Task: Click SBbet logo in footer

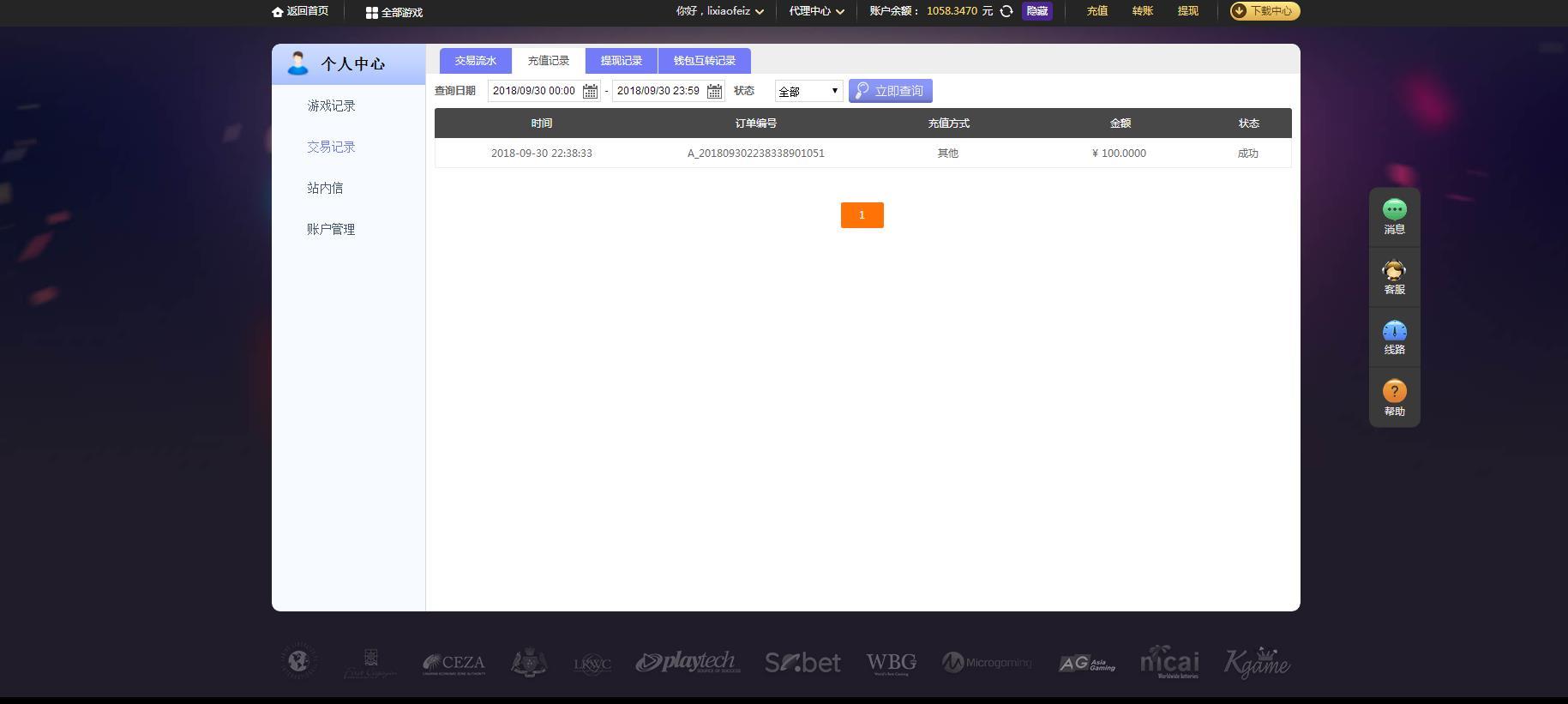Action: coord(802,663)
